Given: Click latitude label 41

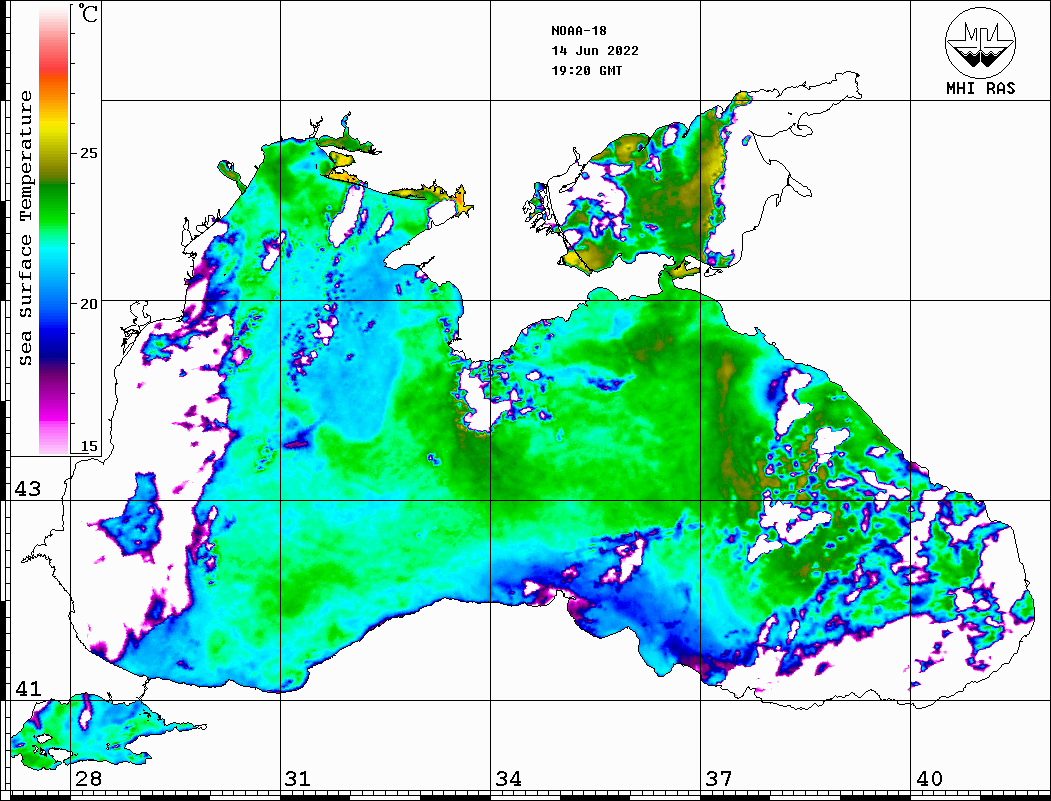Looking at the screenshot, I should tap(28, 688).
